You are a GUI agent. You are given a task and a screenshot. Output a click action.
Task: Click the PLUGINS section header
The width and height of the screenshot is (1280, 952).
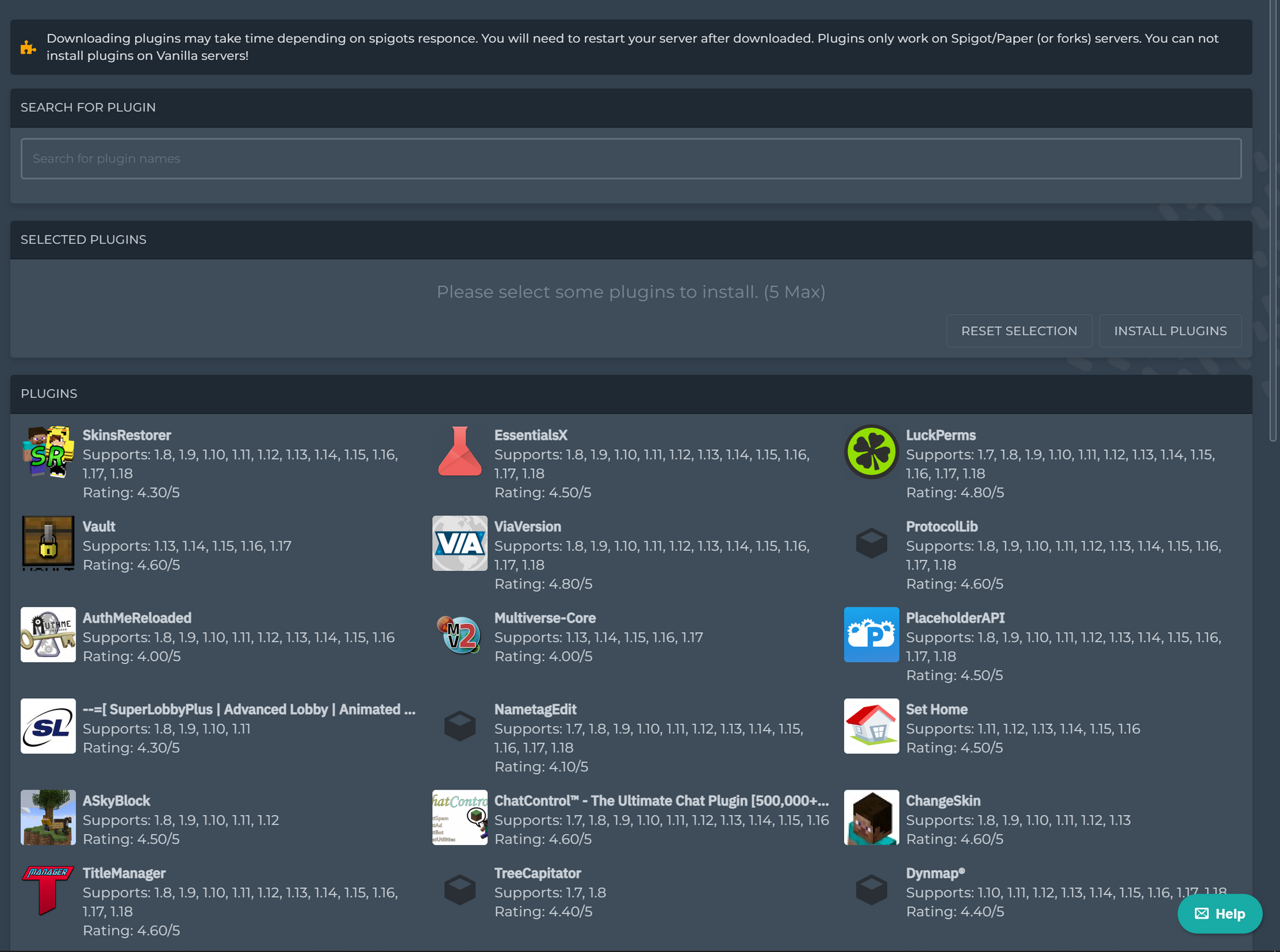pyautogui.click(x=49, y=394)
